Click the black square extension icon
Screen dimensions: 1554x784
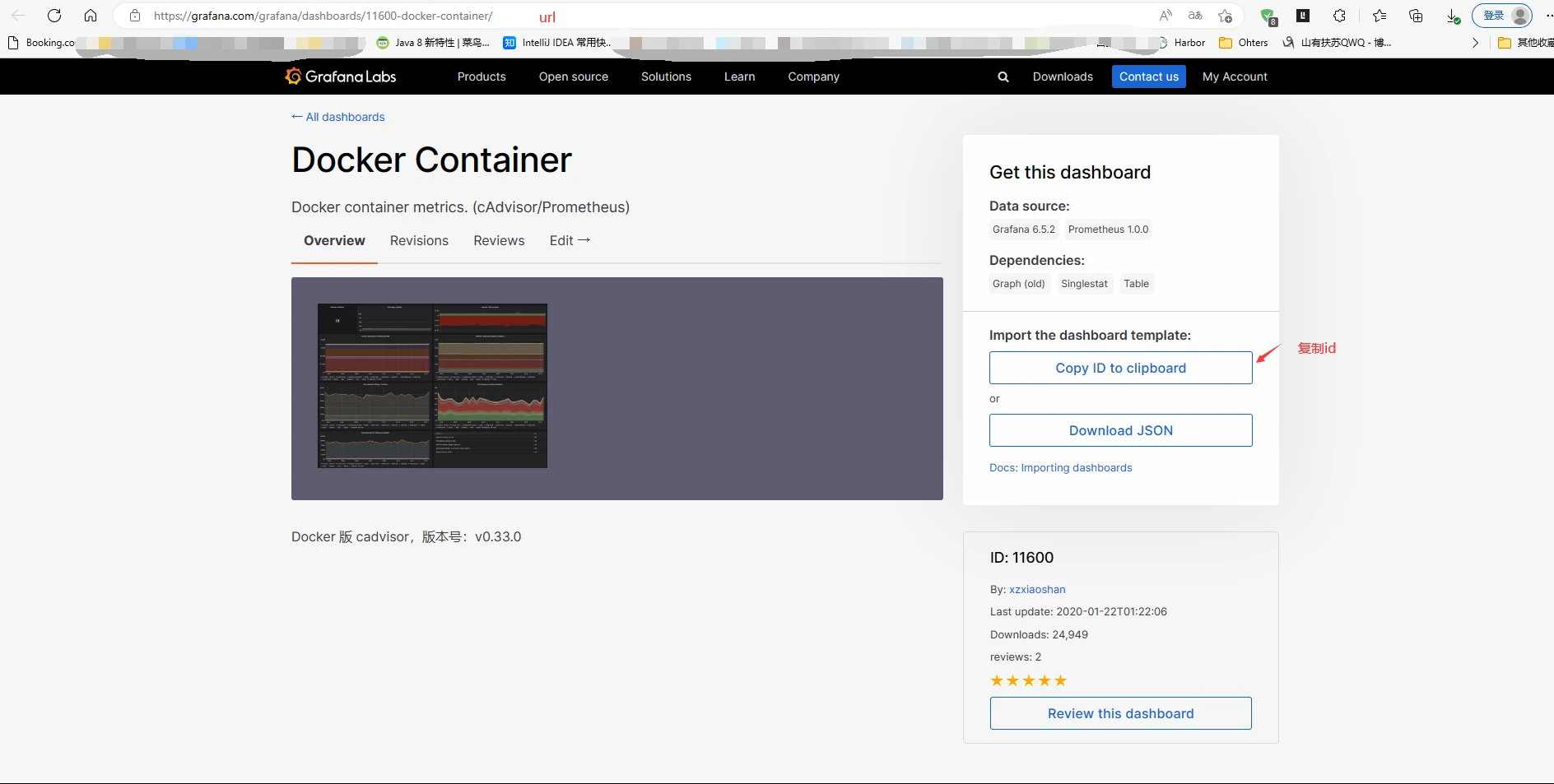click(1303, 16)
